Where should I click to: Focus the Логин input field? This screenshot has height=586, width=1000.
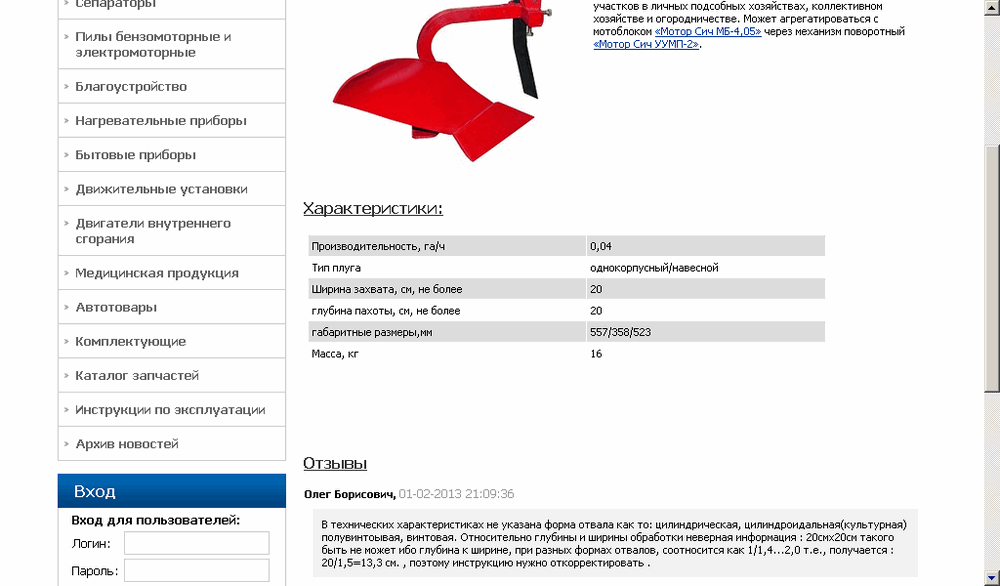[x=196, y=543]
